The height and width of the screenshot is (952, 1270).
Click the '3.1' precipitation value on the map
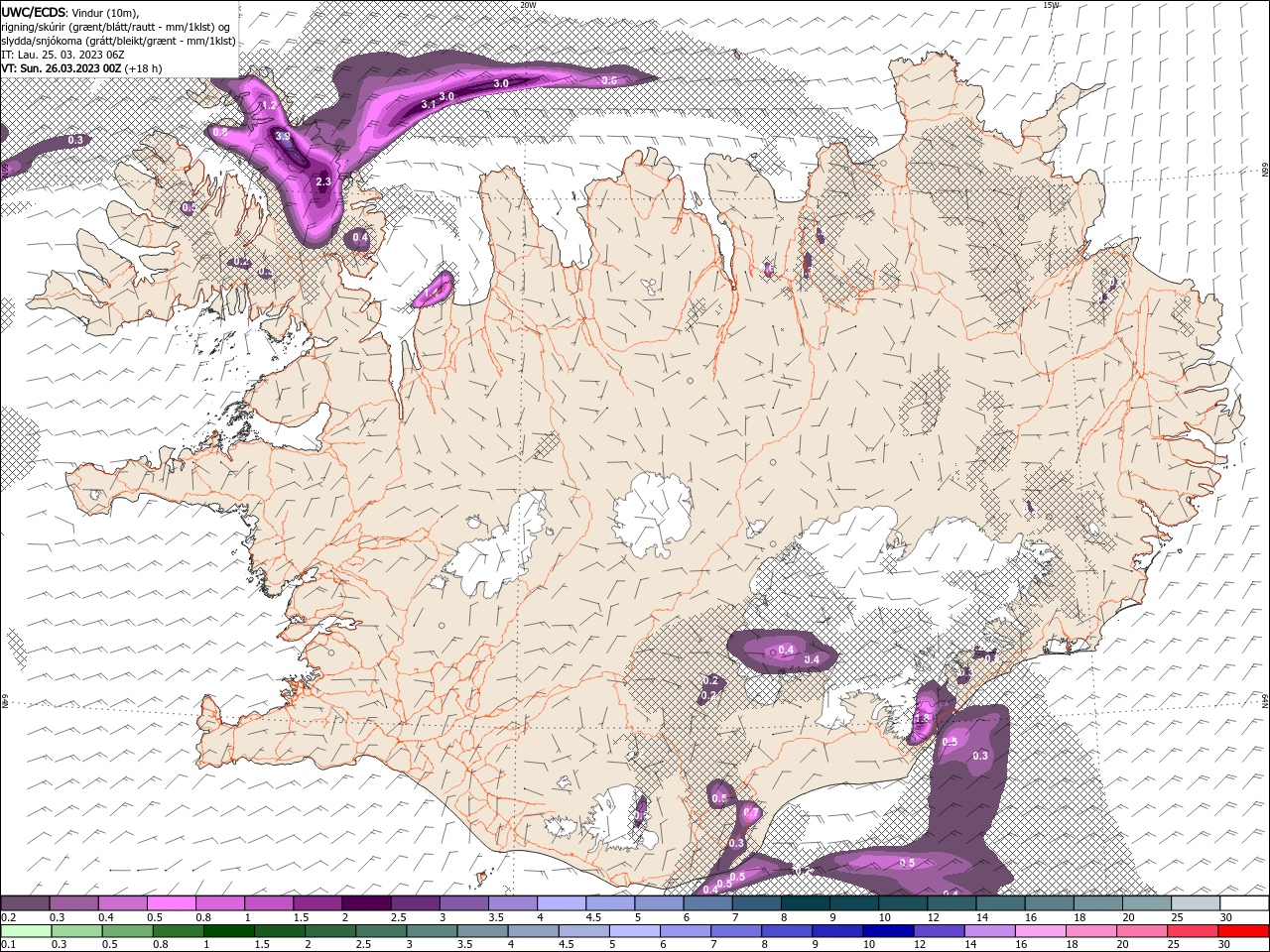[x=429, y=104]
